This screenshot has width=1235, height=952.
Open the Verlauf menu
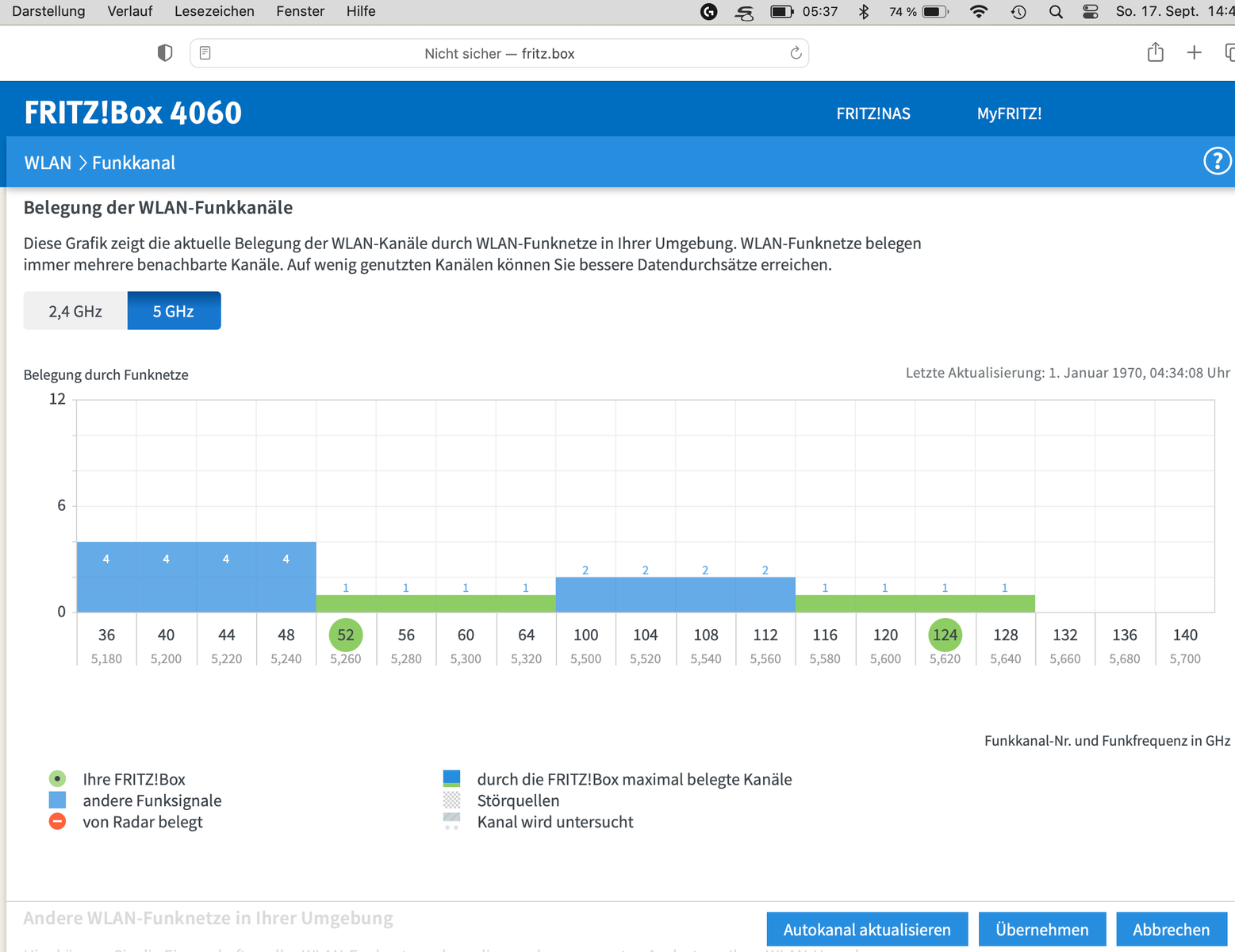130,11
